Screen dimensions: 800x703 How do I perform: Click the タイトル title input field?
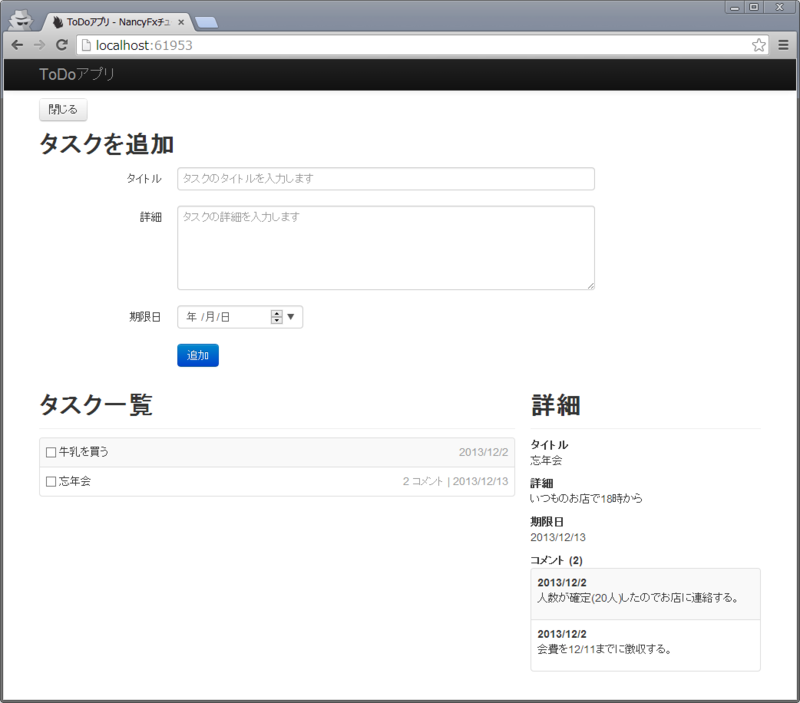pos(385,178)
